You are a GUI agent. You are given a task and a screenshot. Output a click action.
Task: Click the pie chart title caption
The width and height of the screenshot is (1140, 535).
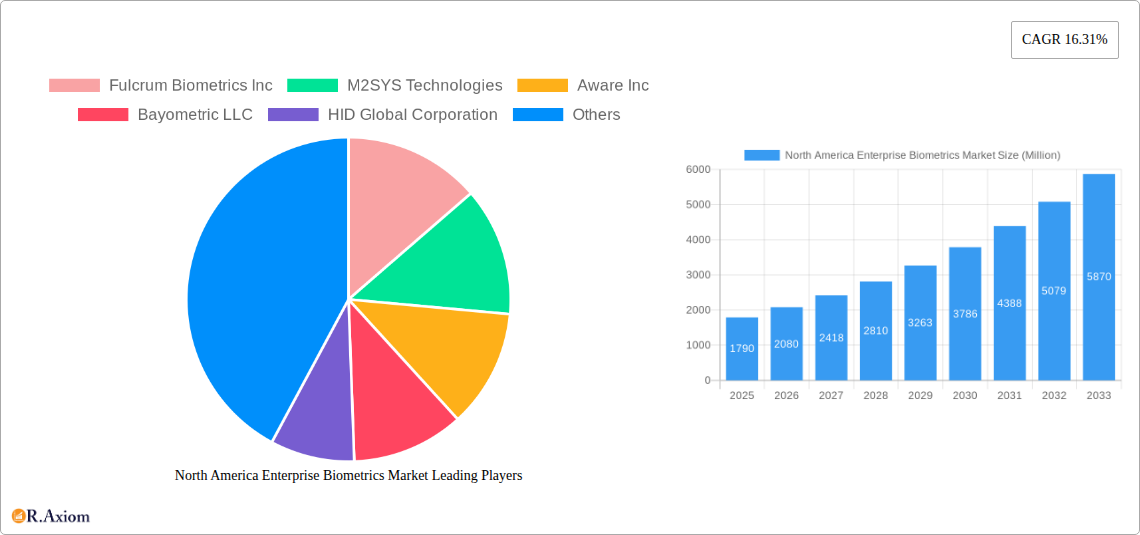coord(348,475)
